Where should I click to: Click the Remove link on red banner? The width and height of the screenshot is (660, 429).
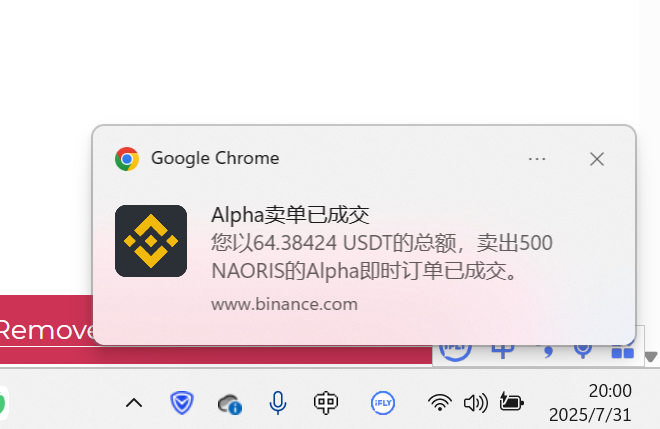click(46, 330)
